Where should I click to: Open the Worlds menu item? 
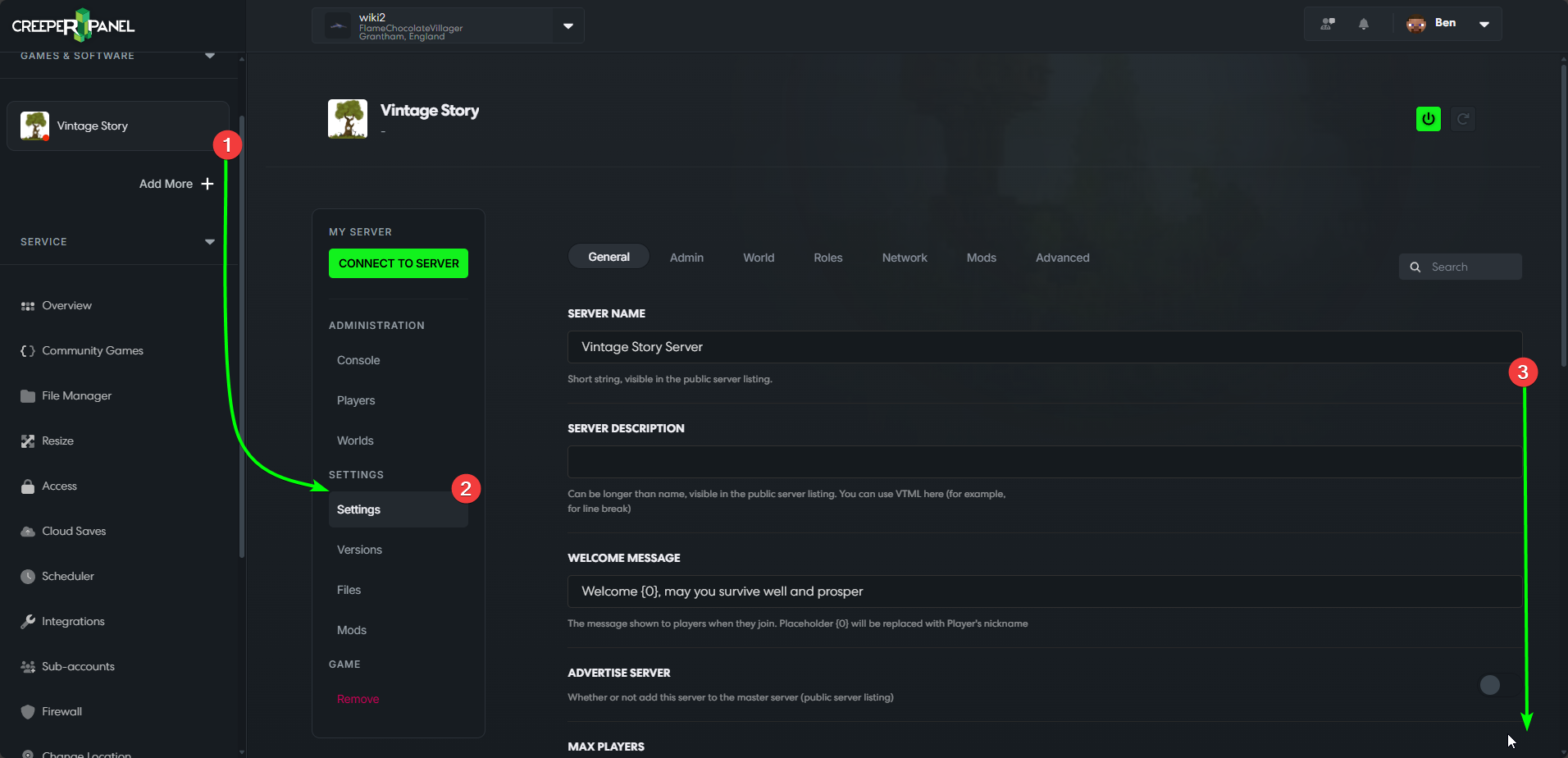pyautogui.click(x=355, y=441)
